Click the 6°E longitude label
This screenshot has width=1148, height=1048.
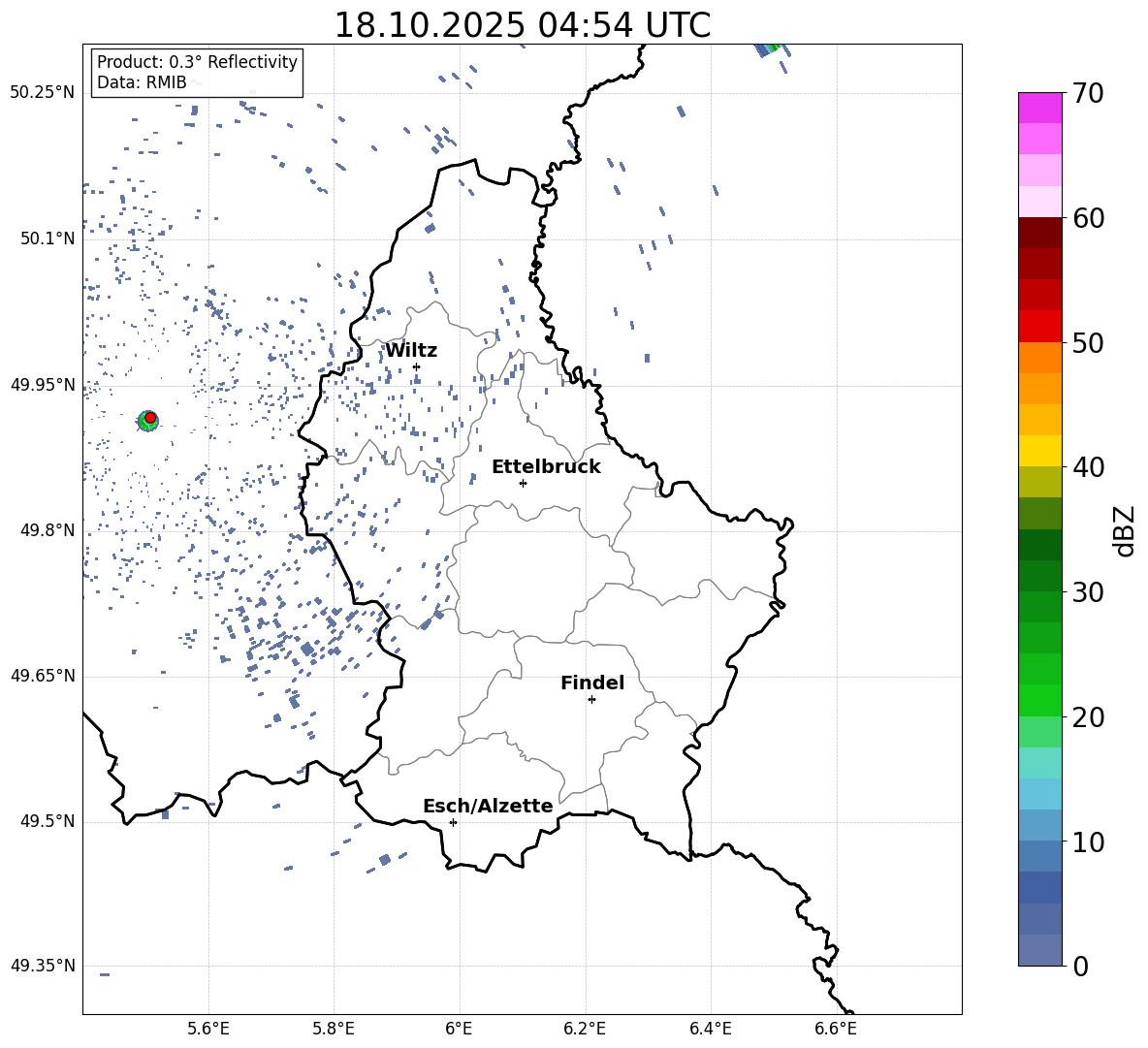coord(459,1029)
